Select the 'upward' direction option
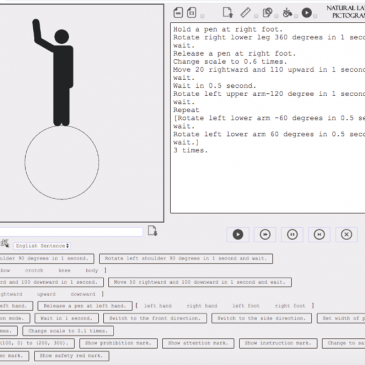This screenshot has height=365, width=365. 46,294
